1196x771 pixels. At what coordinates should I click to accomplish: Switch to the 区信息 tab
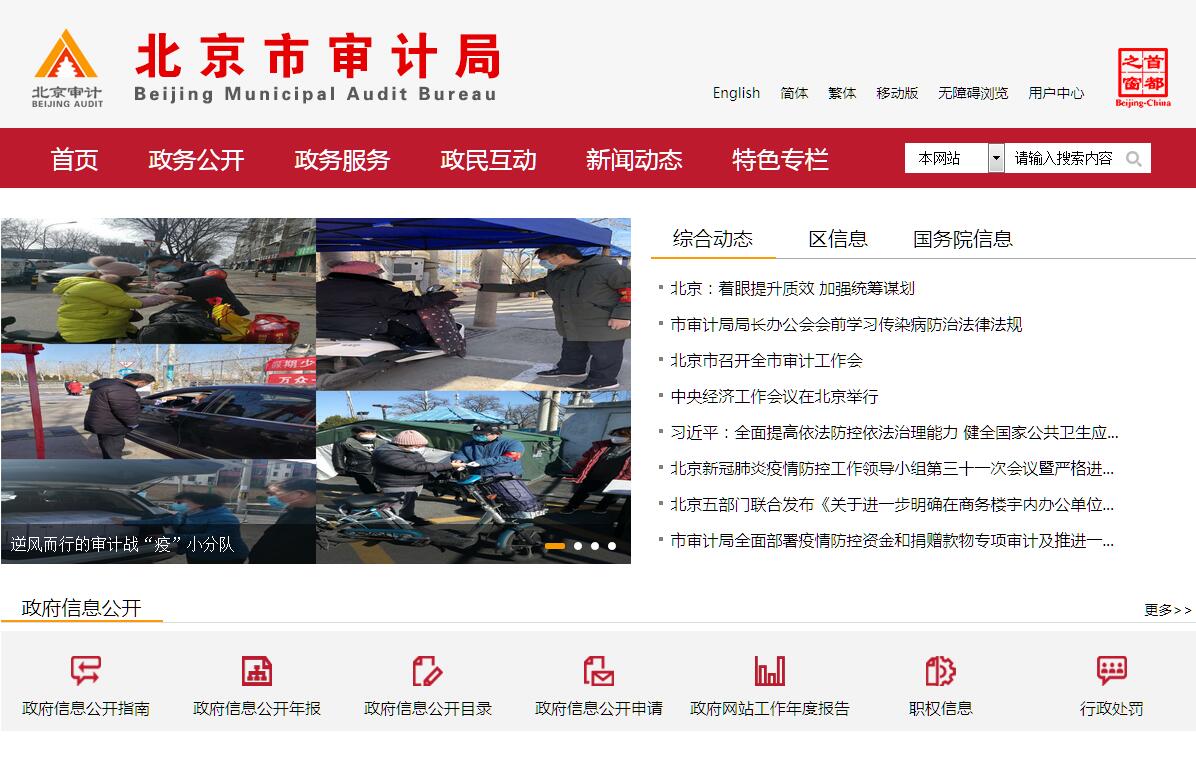(x=838, y=239)
